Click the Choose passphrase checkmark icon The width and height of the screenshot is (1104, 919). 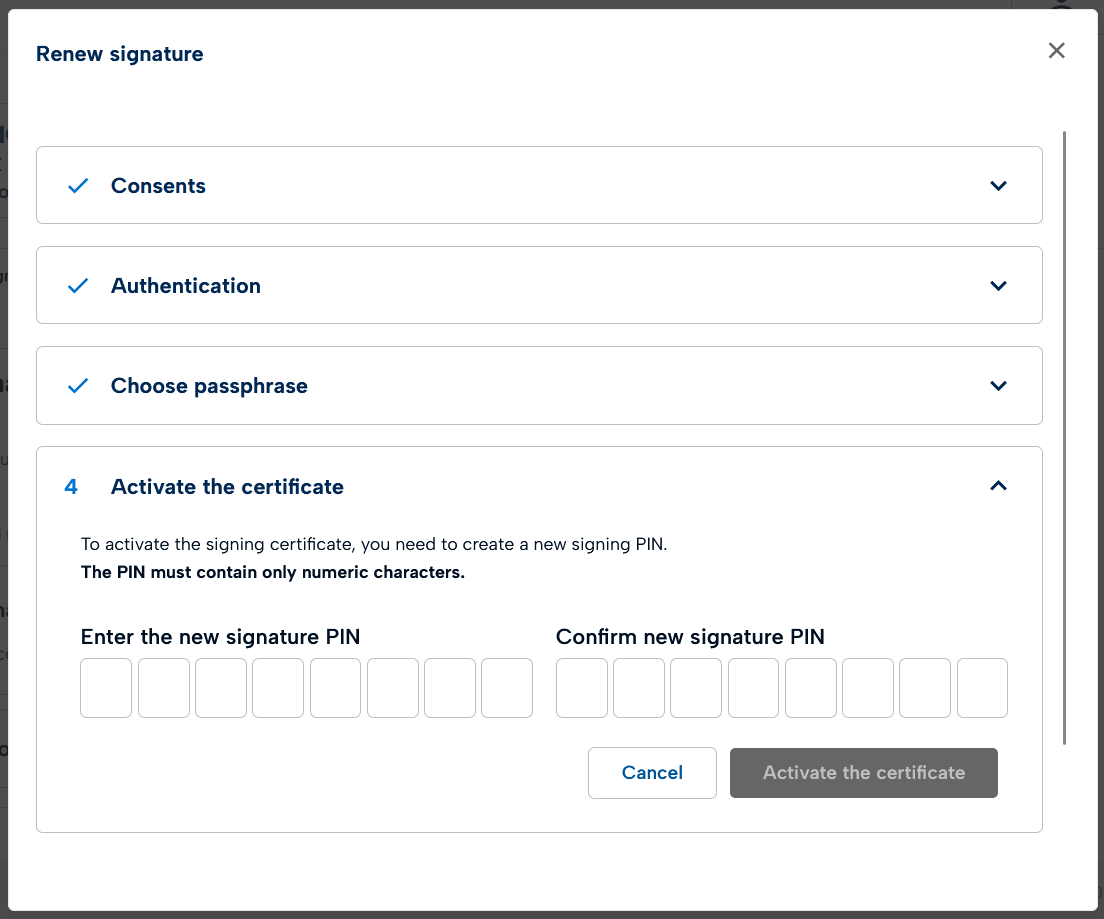tap(78, 386)
